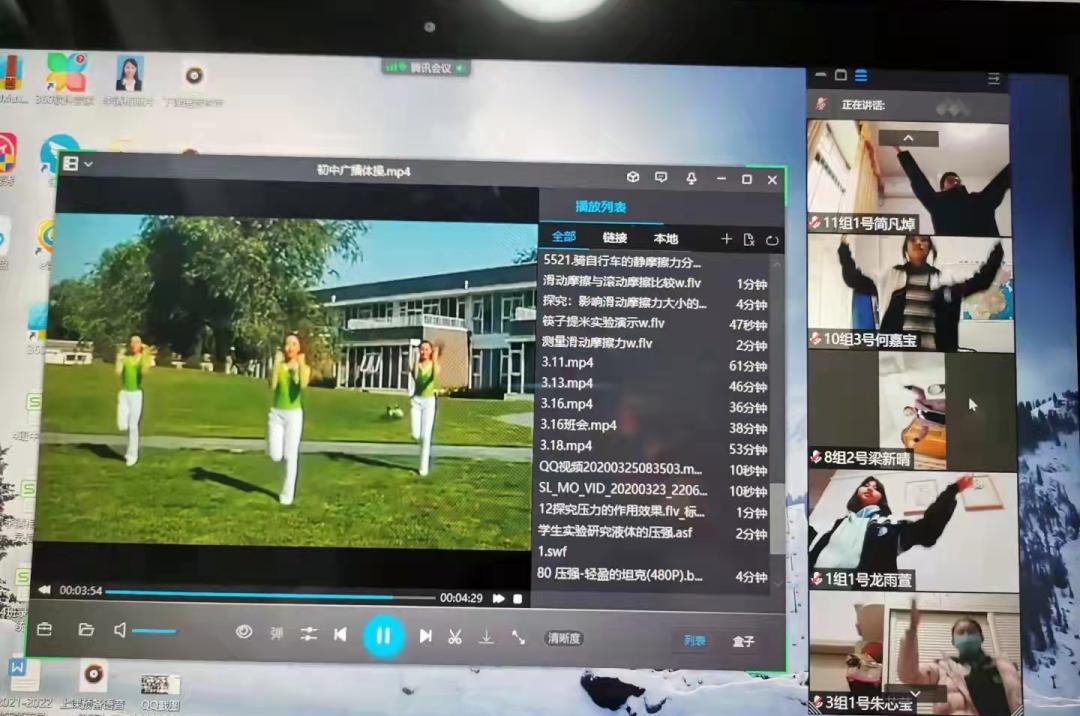Collapse video panel using the up chevron
Viewport: 1080px width, 716px height.
[x=908, y=138]
